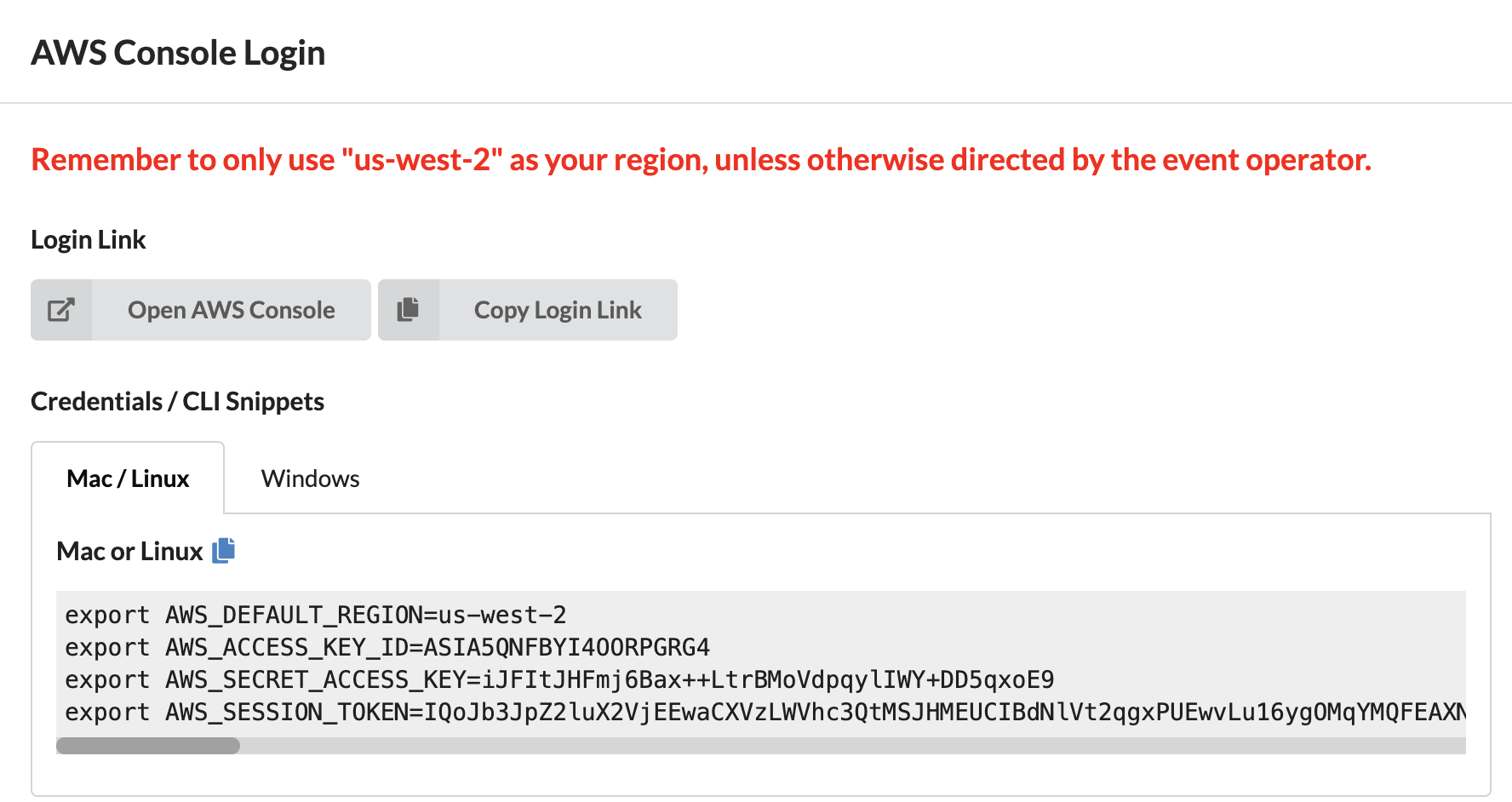The image size is (1512, 802).
Task: Click the external-link icon beside Open AWS Console
Action: click(61, 310)
